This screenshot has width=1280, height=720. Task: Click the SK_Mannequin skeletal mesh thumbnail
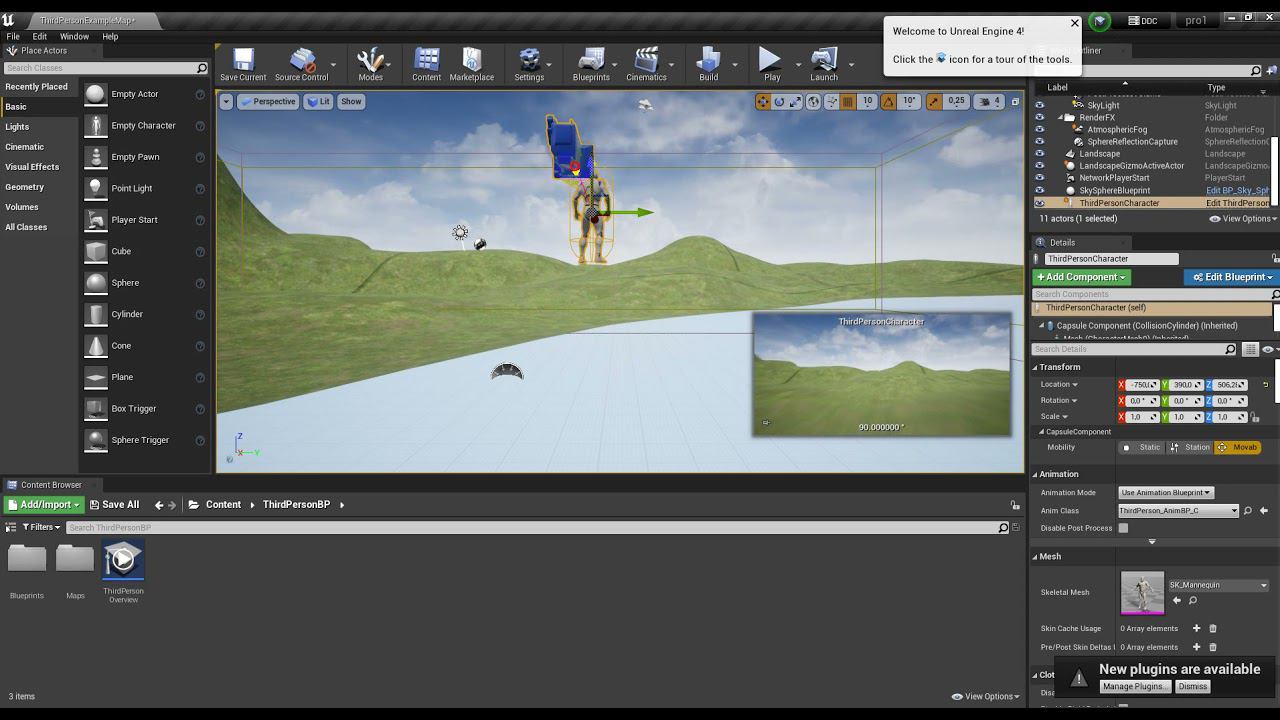pos(1142,592)
